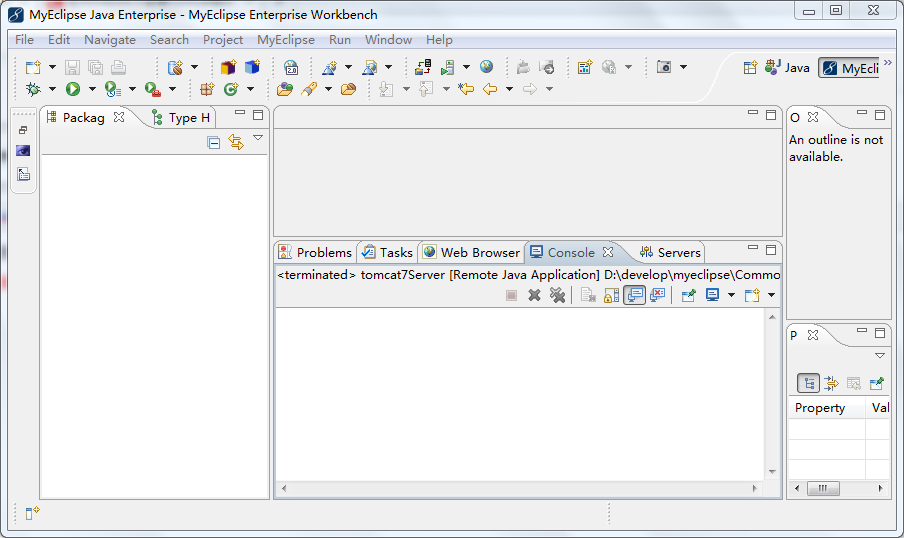Open the dropdown next to New wizard icon
This screenshot has width=904, height=538.
[52, 67]
